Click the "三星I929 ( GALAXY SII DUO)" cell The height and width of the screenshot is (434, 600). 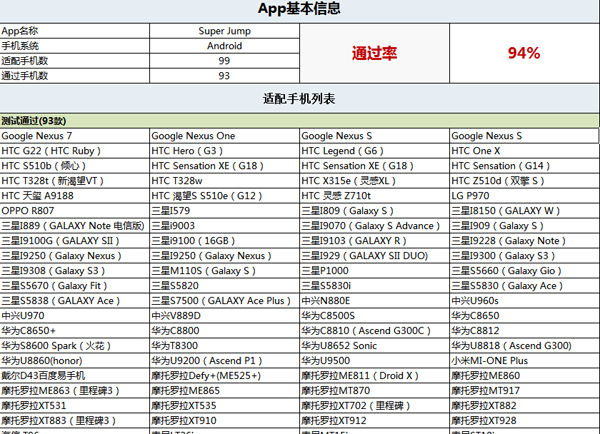[374, 256]
